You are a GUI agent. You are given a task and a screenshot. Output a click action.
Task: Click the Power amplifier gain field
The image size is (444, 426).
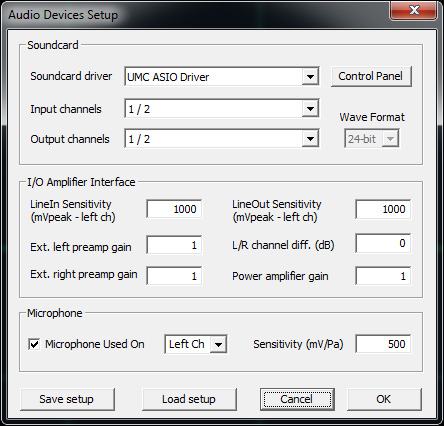pos(383,276)
